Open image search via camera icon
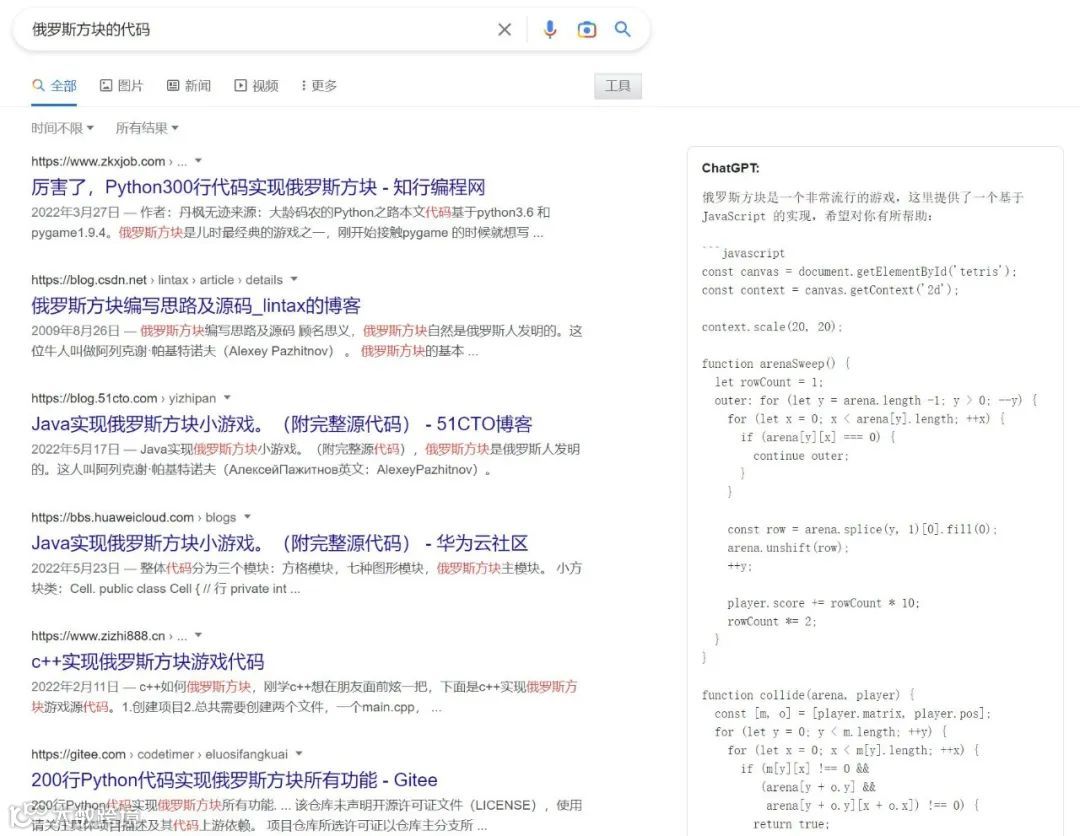 tap(587, 30)
